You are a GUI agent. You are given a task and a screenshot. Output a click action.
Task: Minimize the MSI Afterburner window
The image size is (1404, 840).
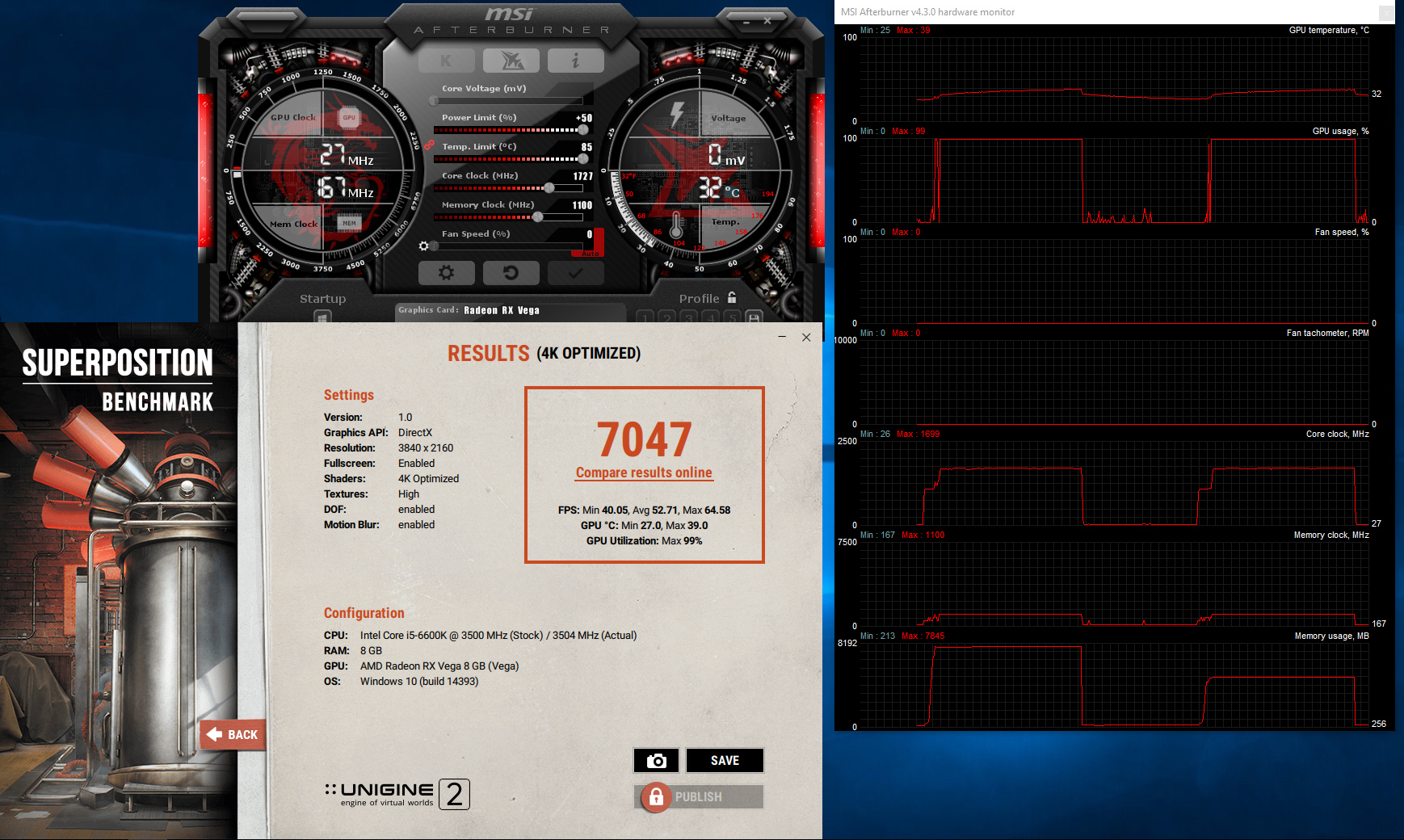point(746,22)
